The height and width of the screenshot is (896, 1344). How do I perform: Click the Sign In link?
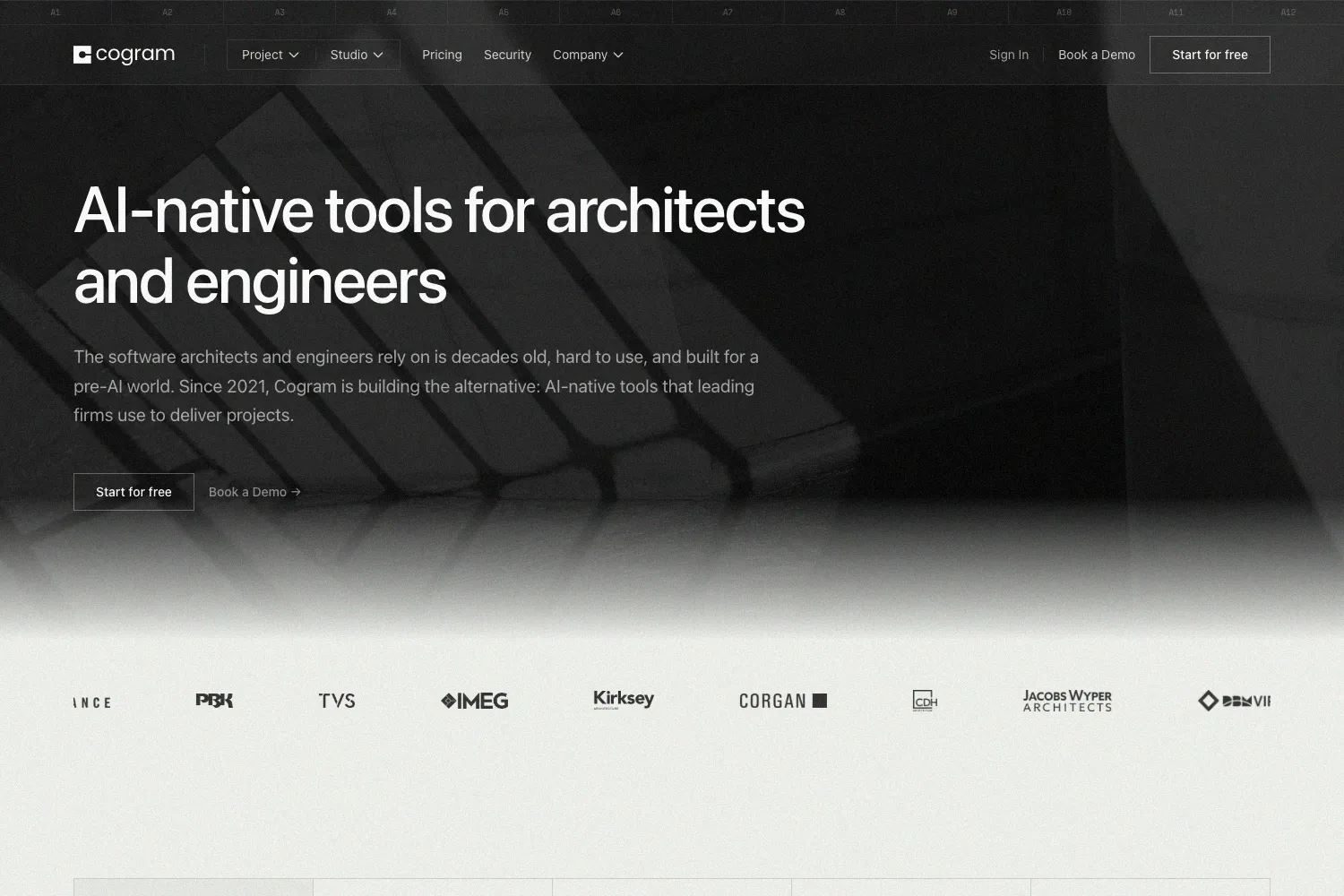(1009, 55)
